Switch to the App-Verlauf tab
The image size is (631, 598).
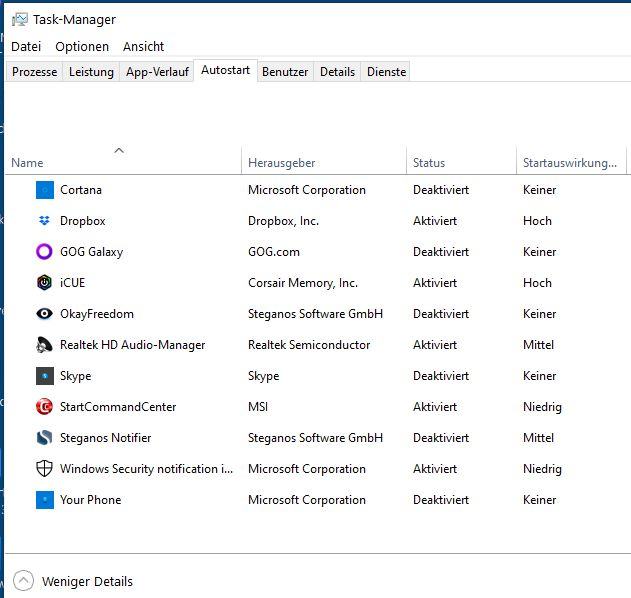157,72
